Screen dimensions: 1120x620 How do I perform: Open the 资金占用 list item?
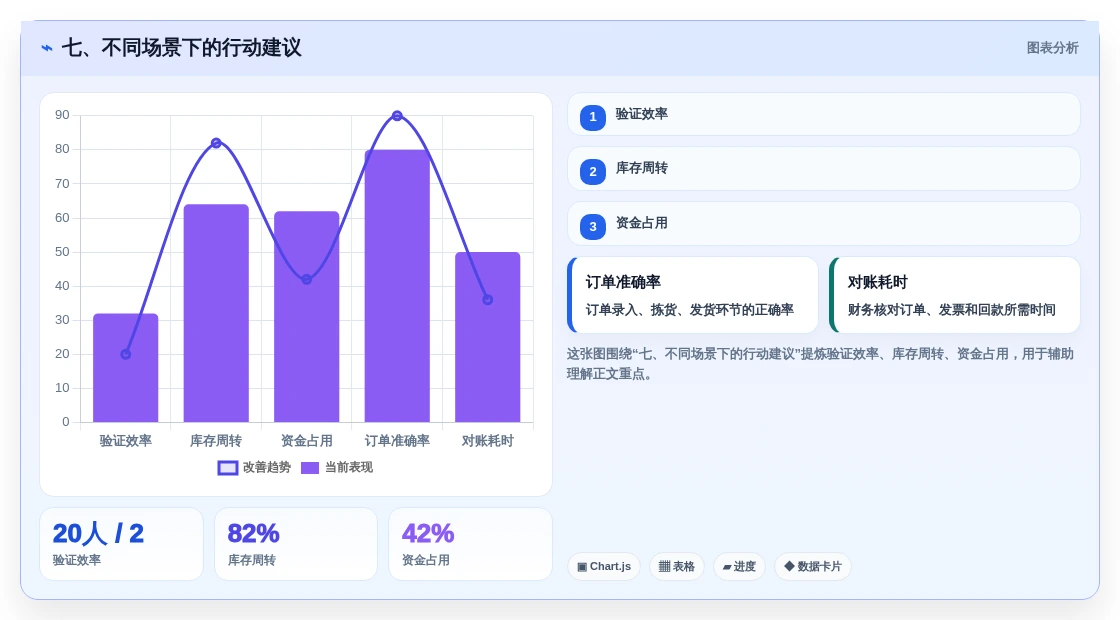pos(824,224)
